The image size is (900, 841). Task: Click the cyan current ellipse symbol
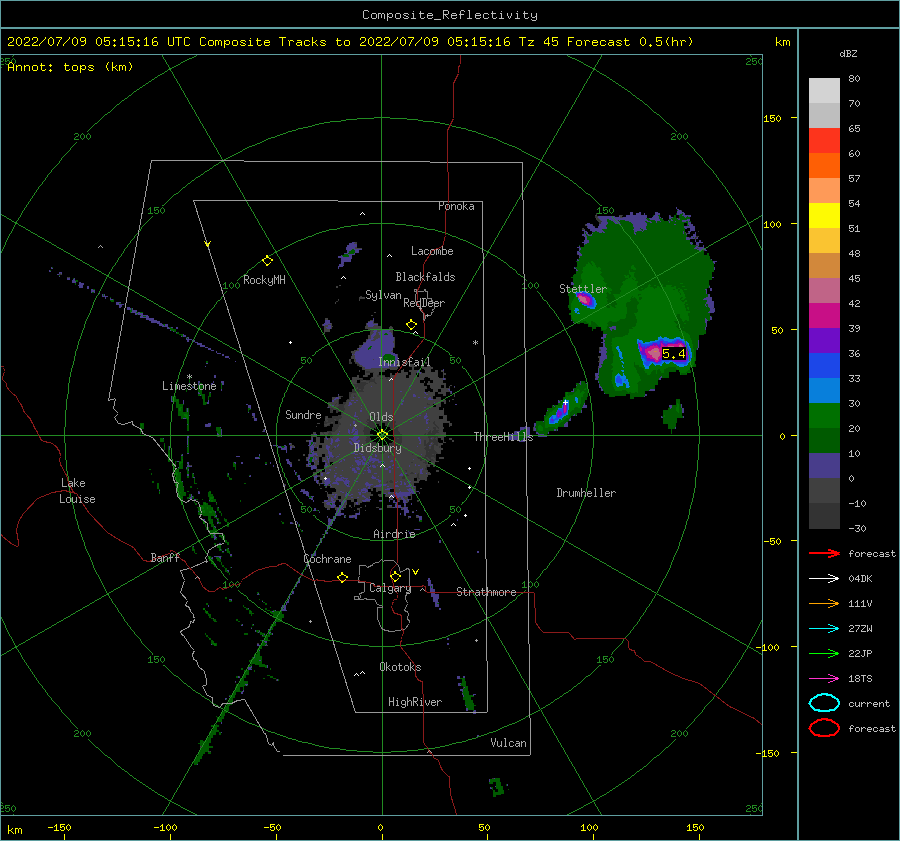pos(824,703)
